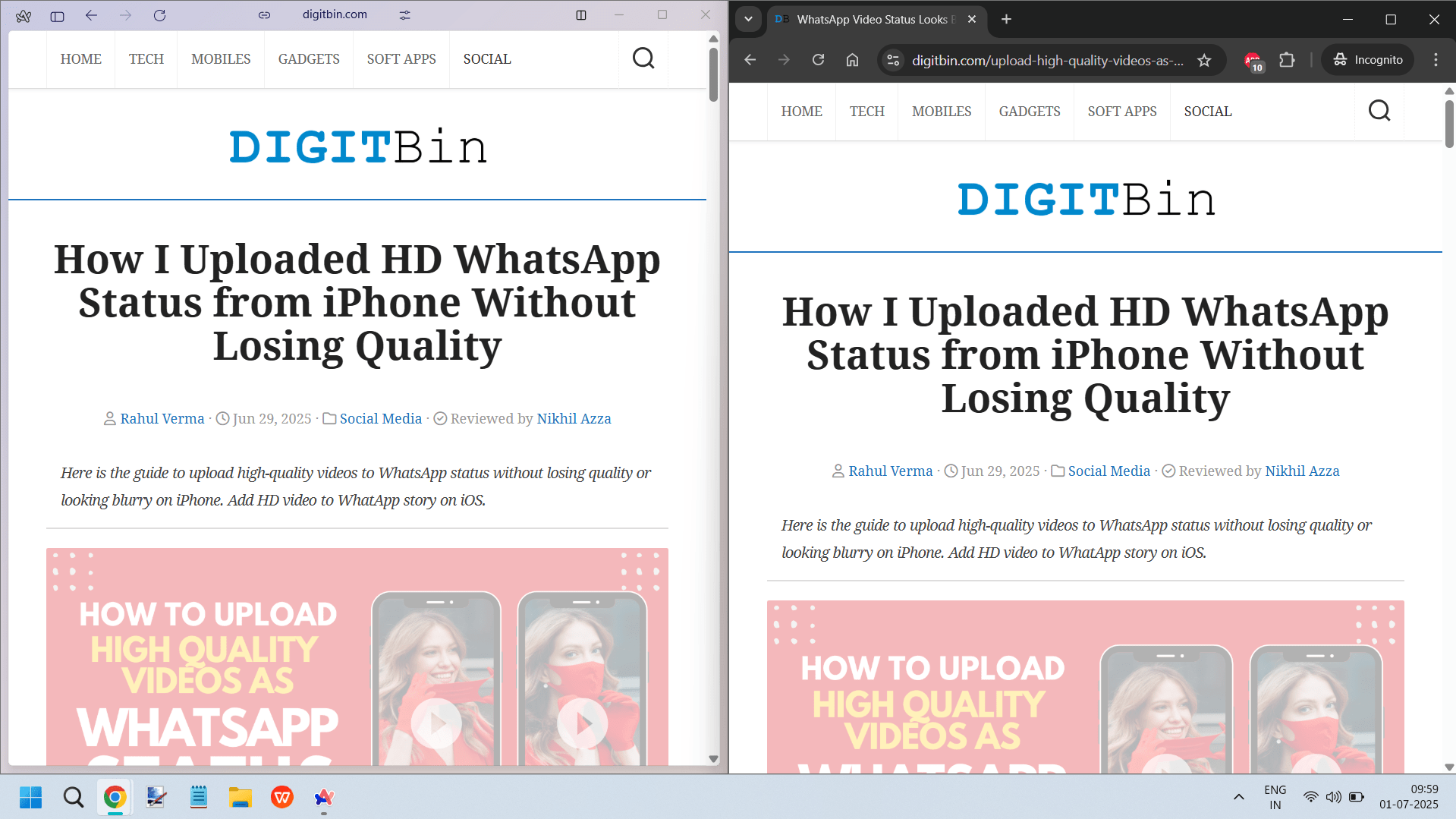Viewport: 1456px width, 819px height.
Task: Click the reload icon in the left browser
Action: click(159, 15)
